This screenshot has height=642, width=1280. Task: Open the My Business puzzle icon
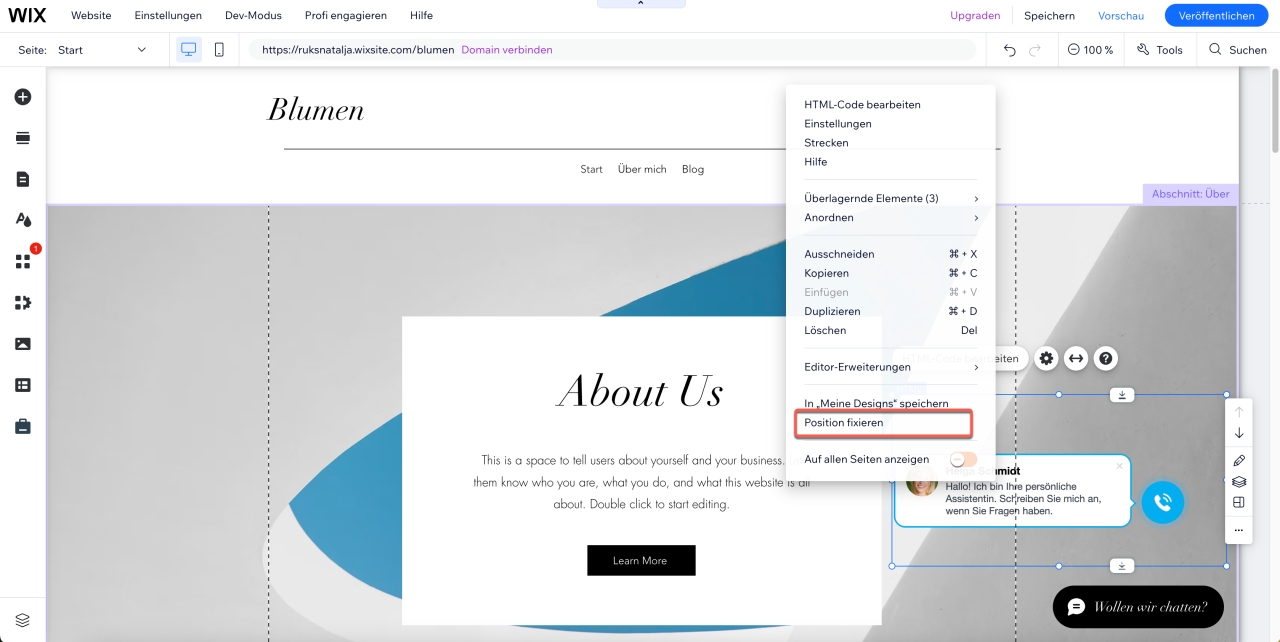click(x=23, y=302)
